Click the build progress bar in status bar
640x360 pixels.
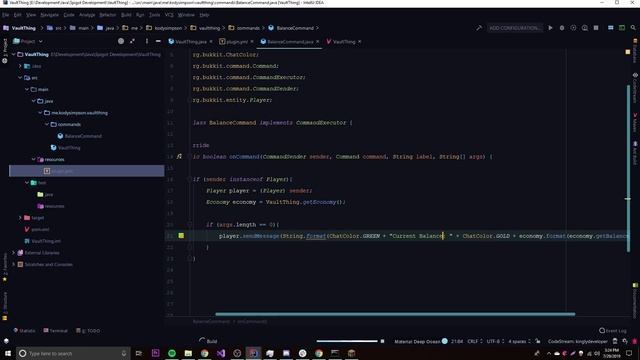point(347,341)
